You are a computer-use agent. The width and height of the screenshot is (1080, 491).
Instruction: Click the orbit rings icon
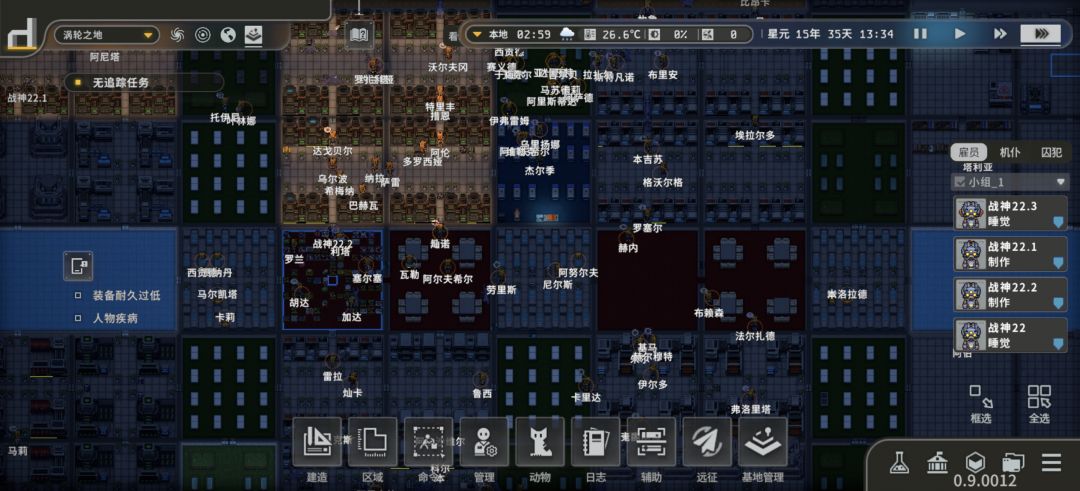click(x=202, y=35)
